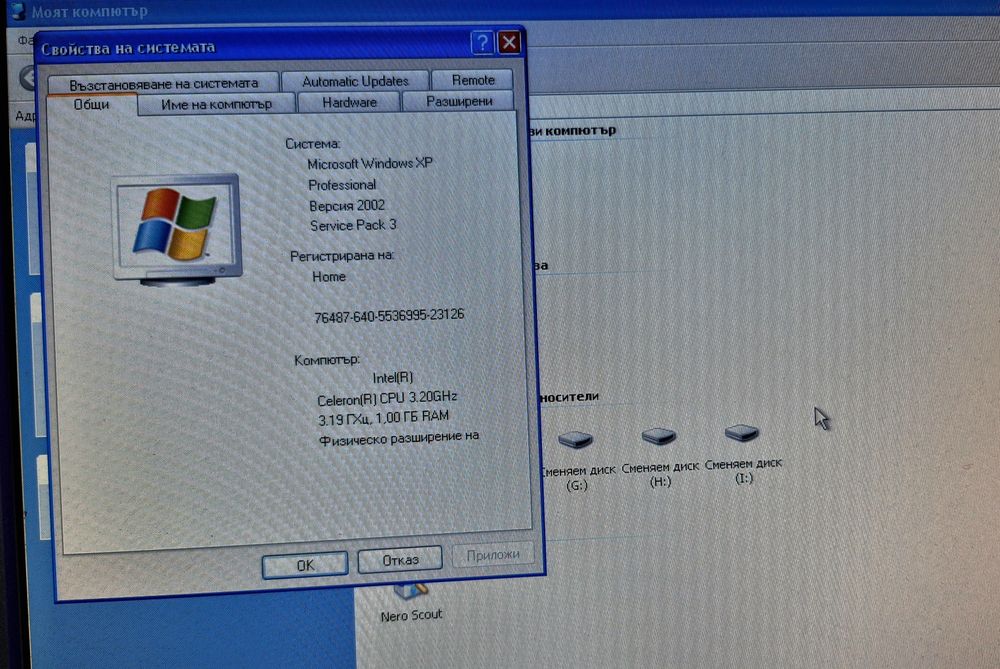The width and height of the screenshot is (1000, 669).
Task: Click the Windows XP logo monitor image
Action: (x=177, y=229)
